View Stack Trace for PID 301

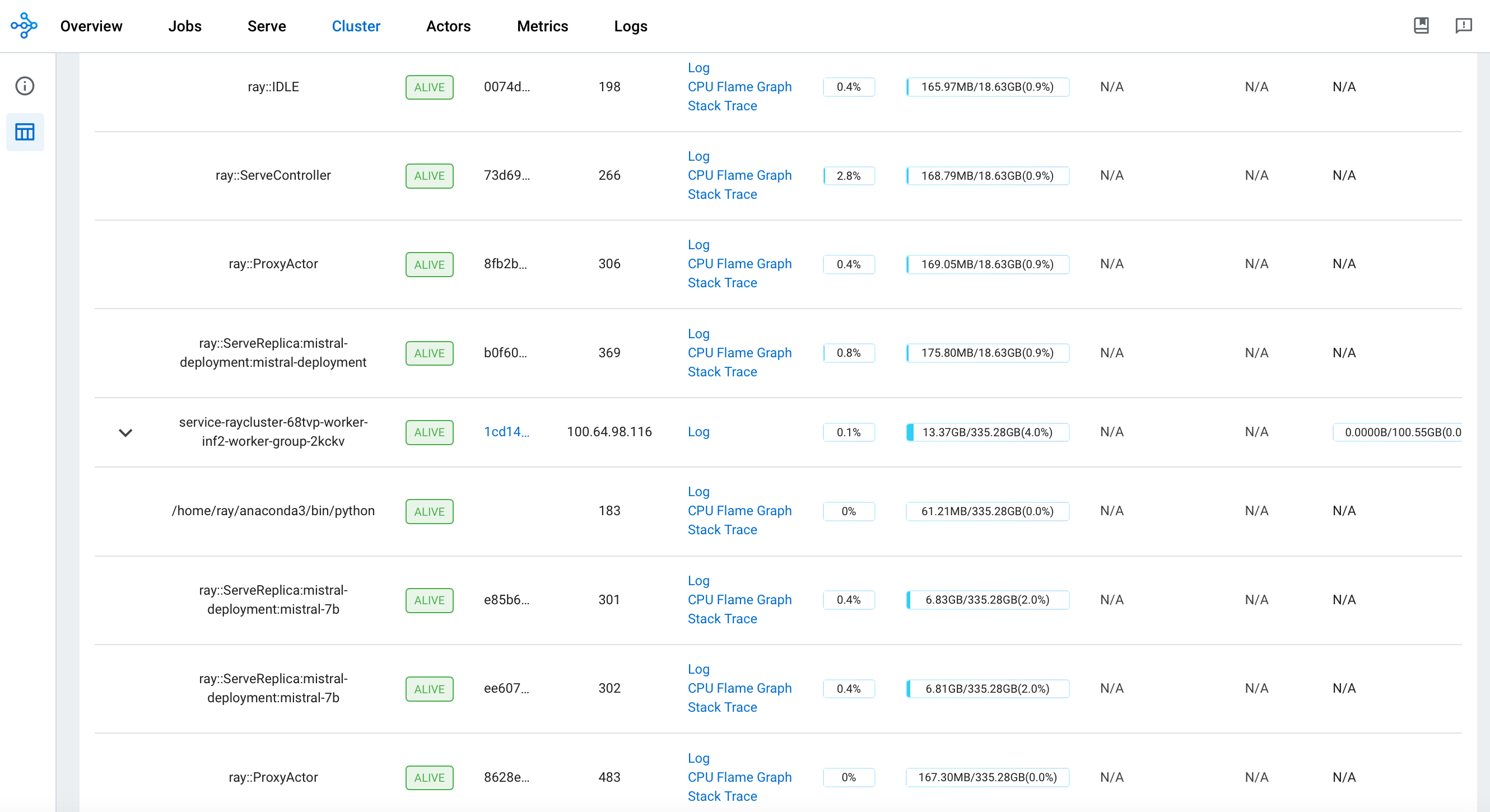point(723,619)
